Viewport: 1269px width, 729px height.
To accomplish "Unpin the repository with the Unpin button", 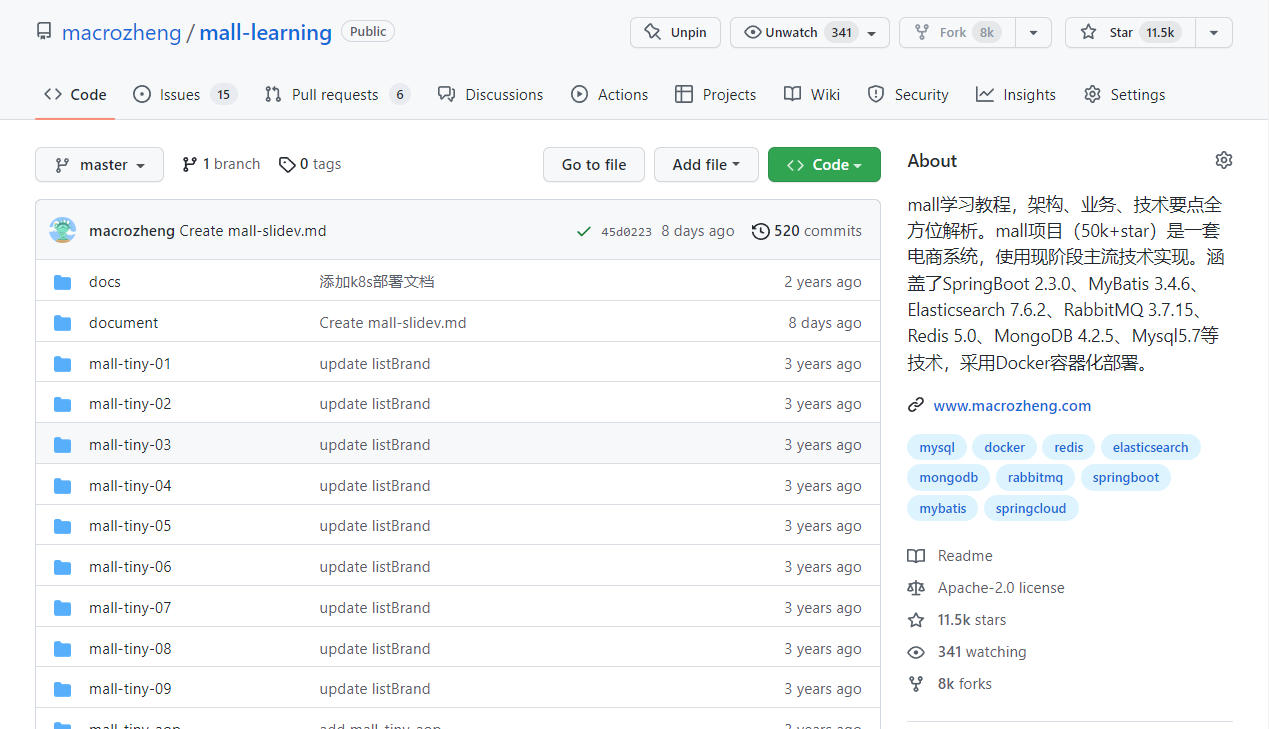I will pos(676,33).
